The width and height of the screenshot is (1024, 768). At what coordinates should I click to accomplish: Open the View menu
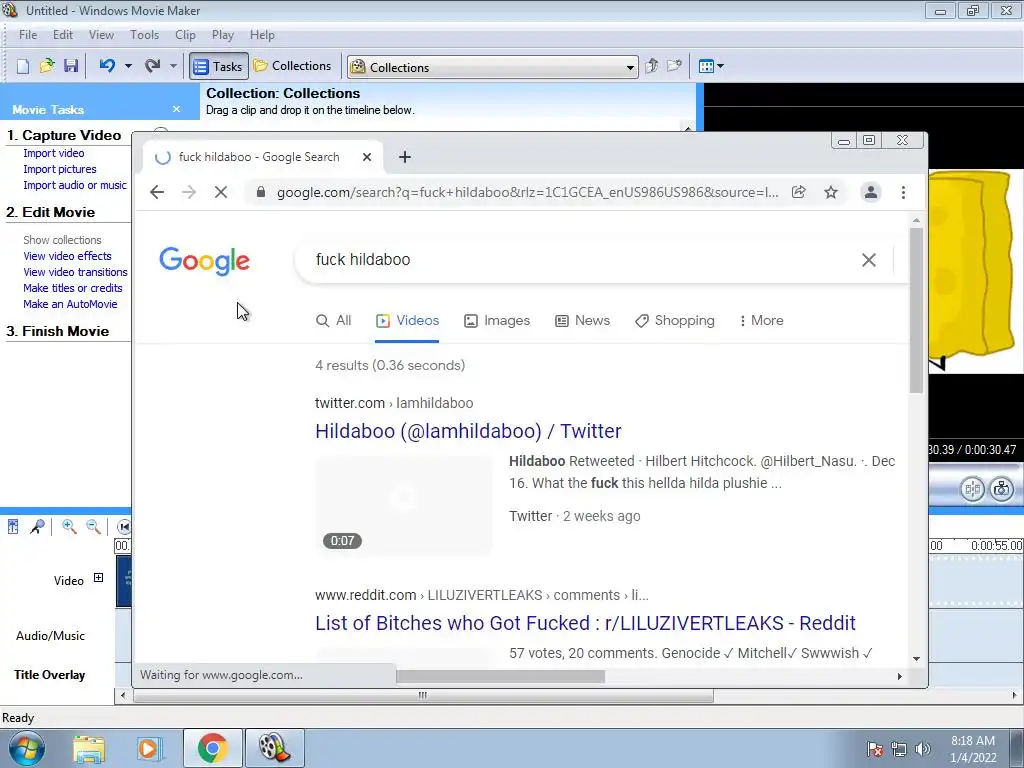101,35
